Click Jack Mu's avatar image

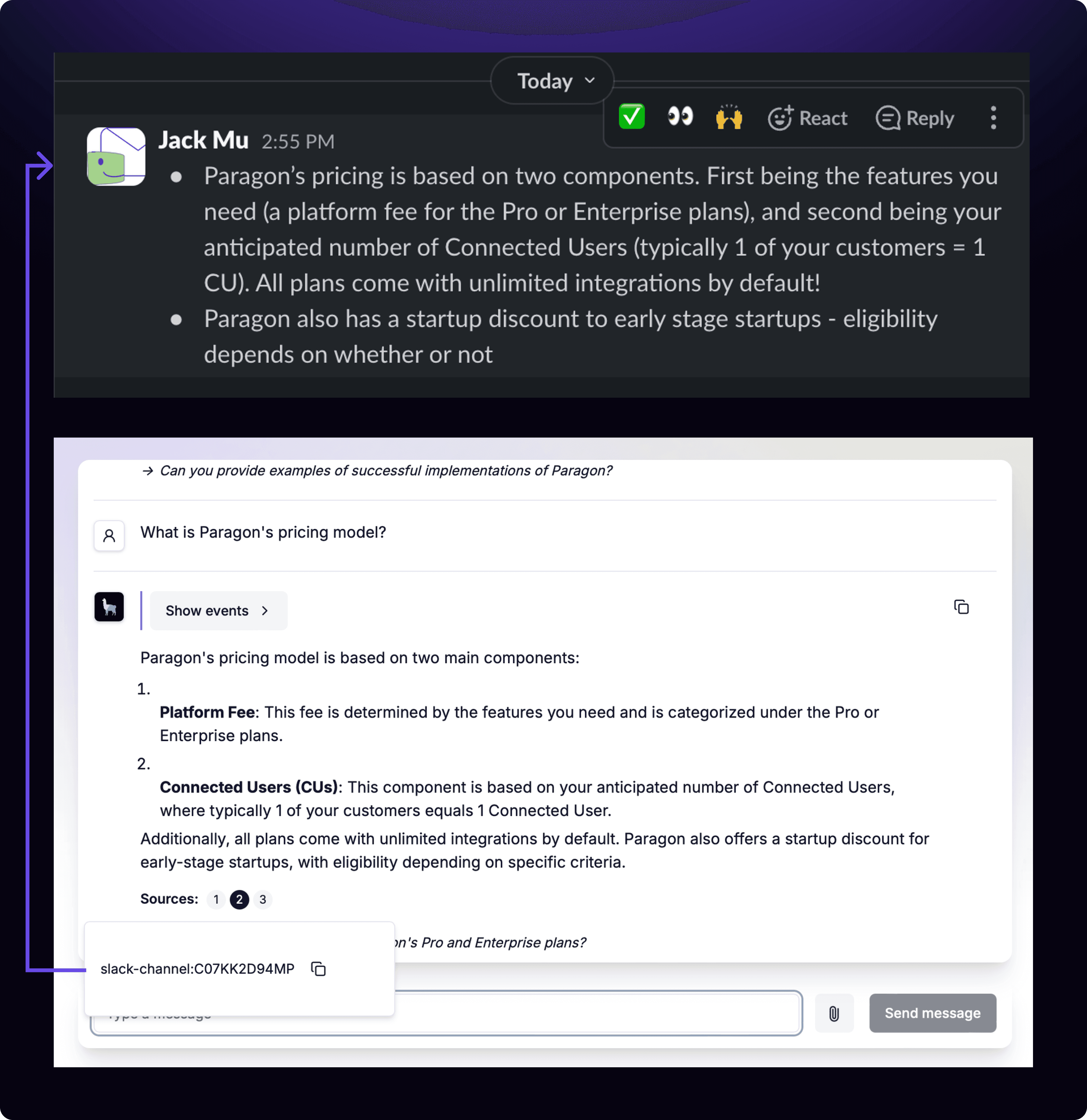[x=116, y=157]
